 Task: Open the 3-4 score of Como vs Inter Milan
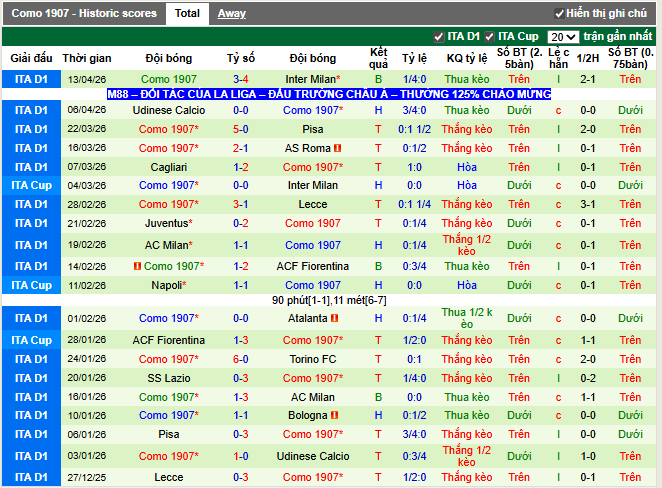click(241, 79)
